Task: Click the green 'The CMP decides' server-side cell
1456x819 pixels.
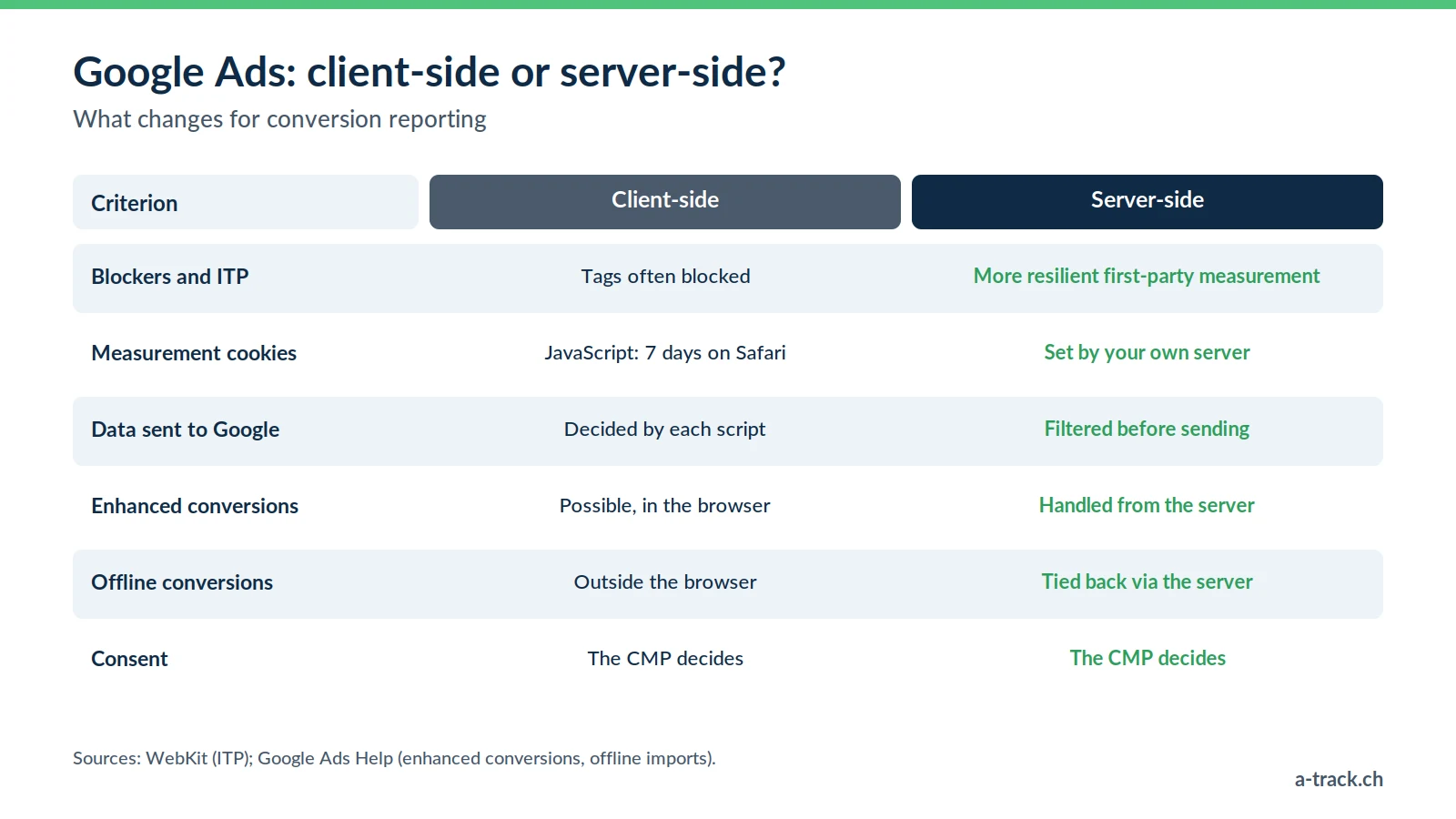Action: (x=1148, y=659)
